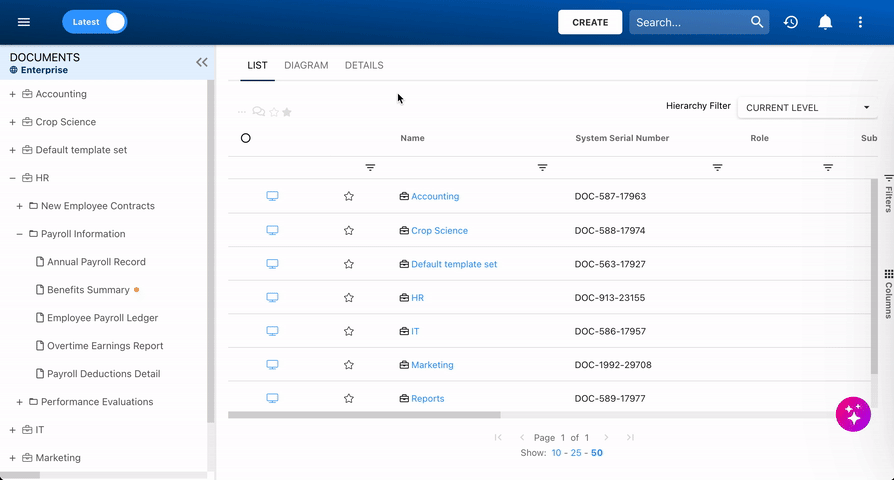Open the Accounting link in list
The image size is (894, 480).
tap(435, 196)
